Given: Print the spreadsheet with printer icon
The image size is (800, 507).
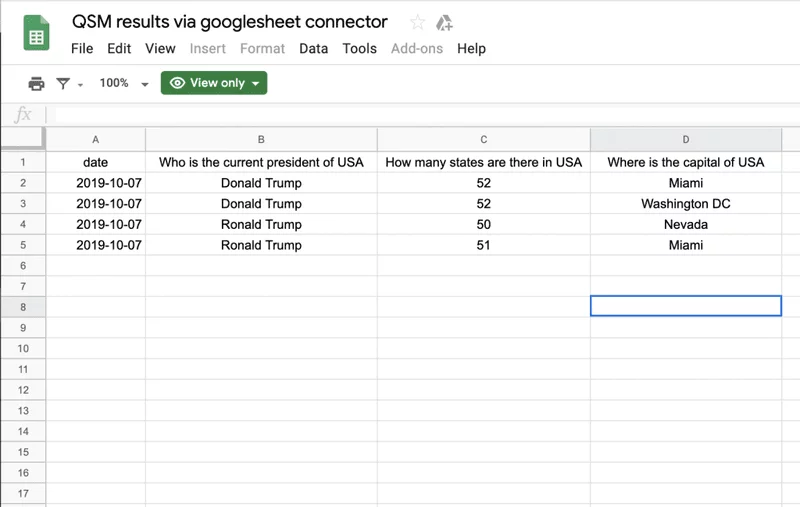Looking at the screenshot, I should pyautogui.click(x=36, y=83).
